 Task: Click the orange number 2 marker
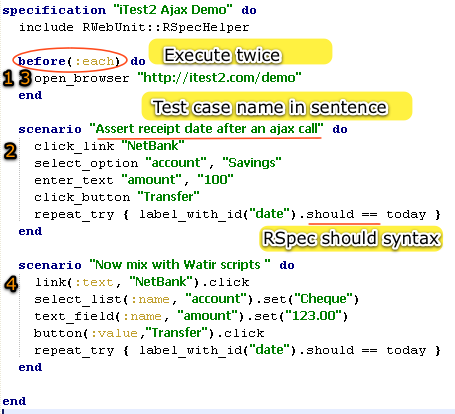click(10, 151)
